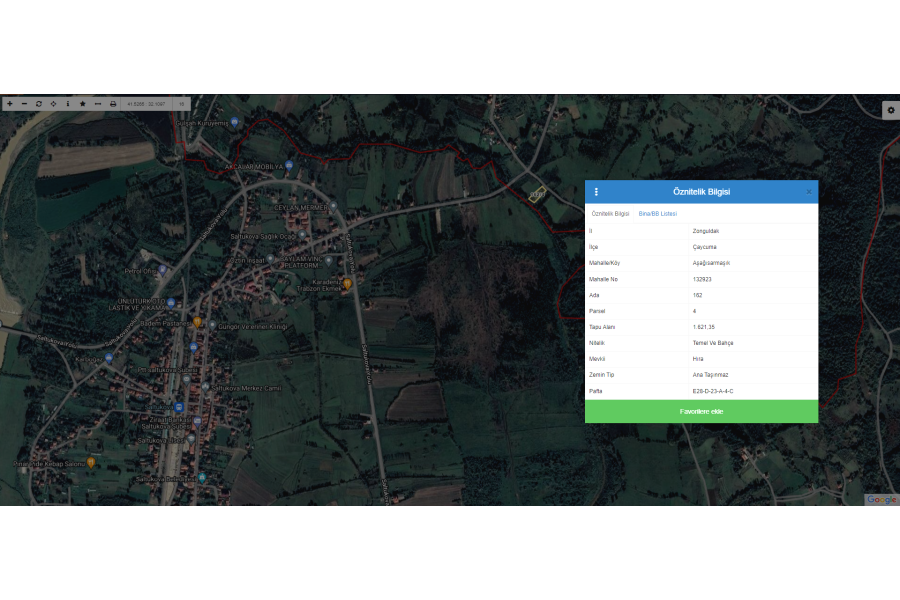Click the coordinates display field
This screenshot has width=900, height=600.
click(x=147, y=103)
